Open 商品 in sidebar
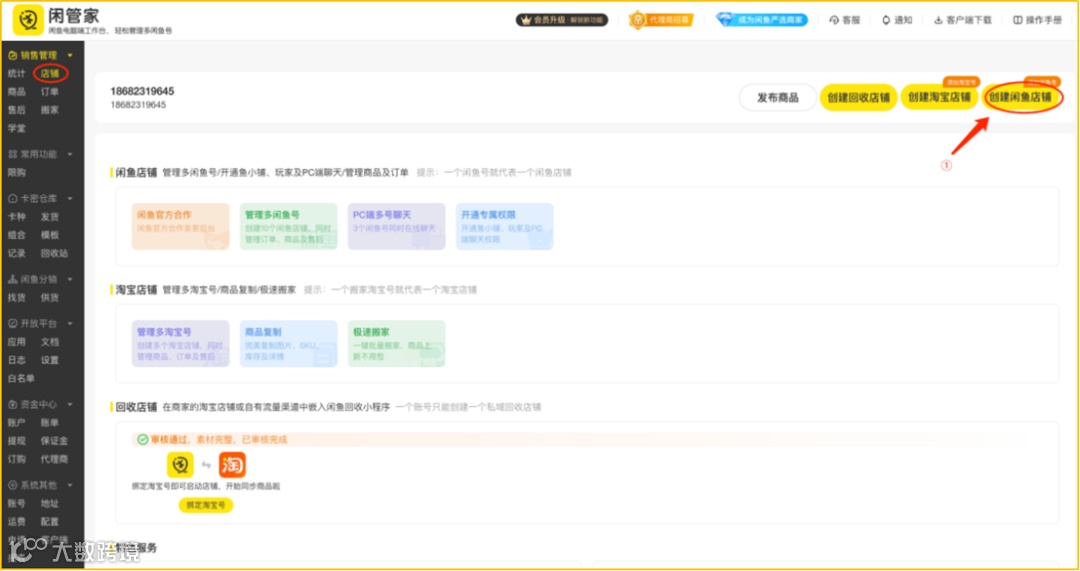This screenshot has width=1080, height=571. click(17, 92)
